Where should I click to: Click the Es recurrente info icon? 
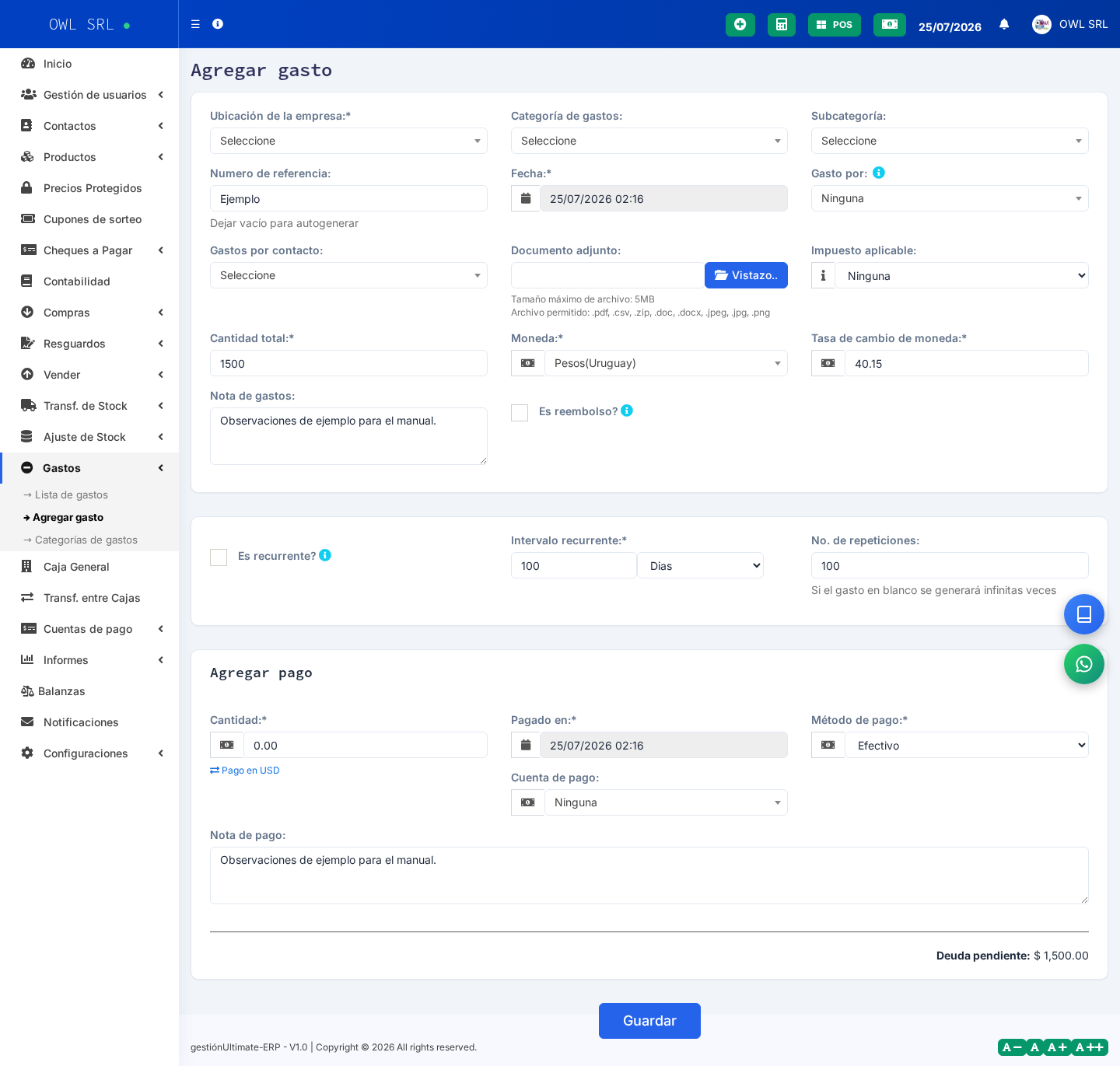(325, 555)
